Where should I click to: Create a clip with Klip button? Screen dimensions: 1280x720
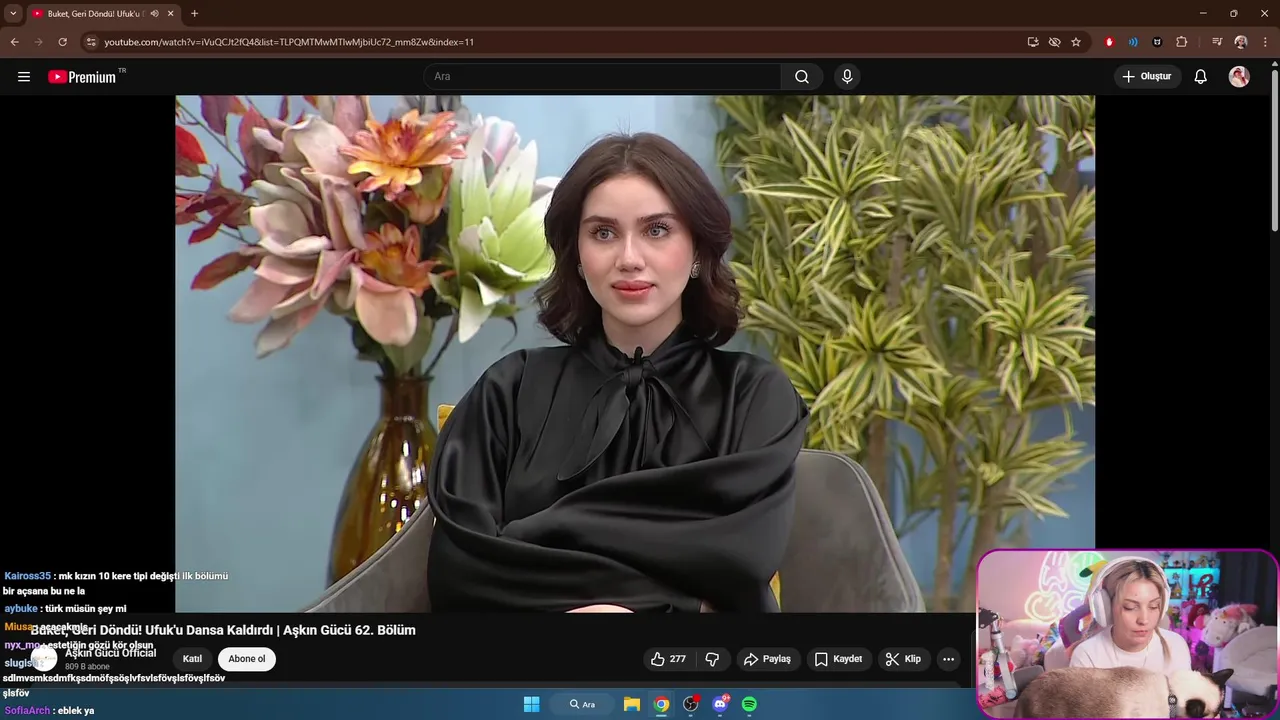coord(904,659)
